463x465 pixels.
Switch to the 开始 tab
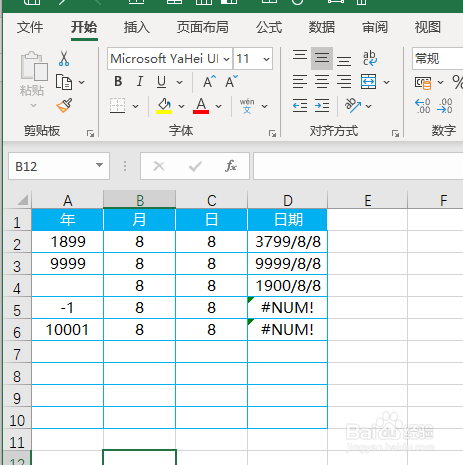click(84, 27)
